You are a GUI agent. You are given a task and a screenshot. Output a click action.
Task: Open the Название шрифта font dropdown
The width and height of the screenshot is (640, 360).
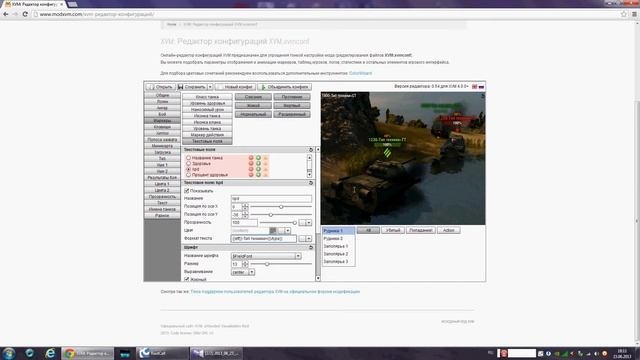[x=298, y=256]
